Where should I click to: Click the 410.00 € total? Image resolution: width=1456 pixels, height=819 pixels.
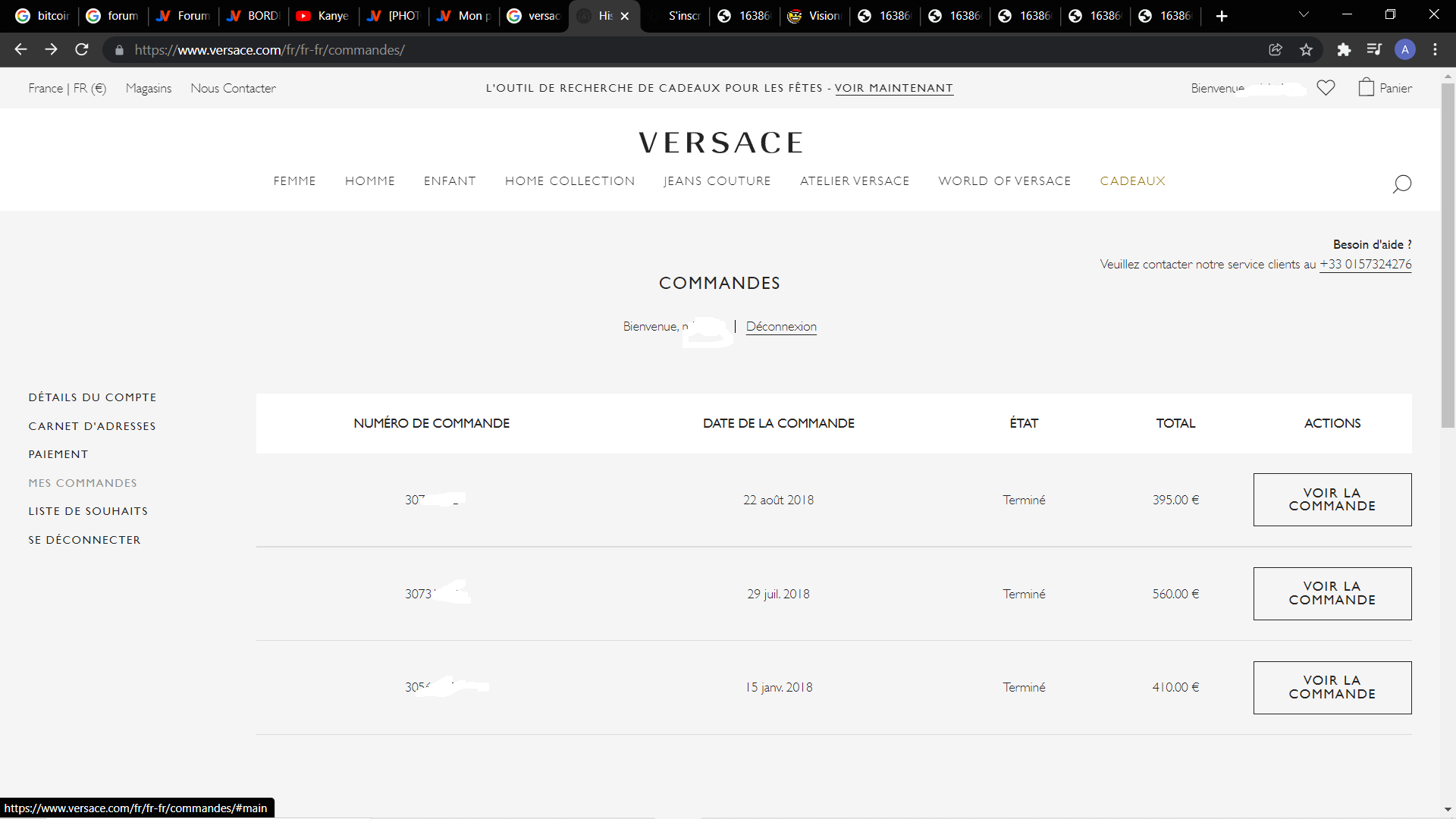[x=1175, y=688]
